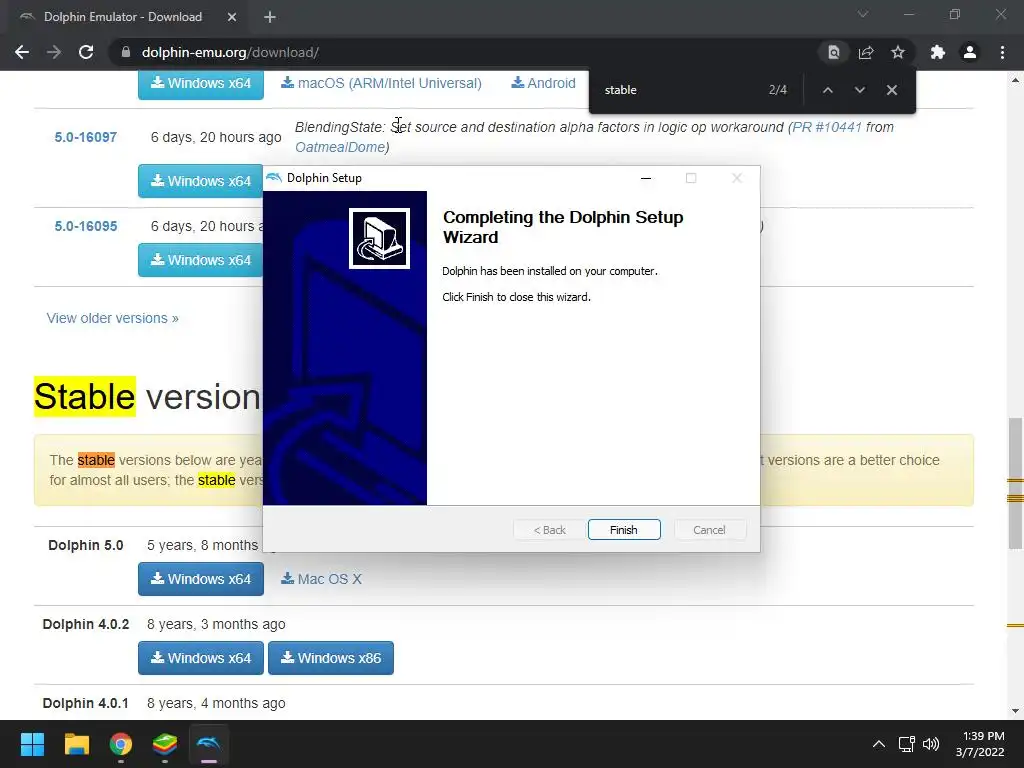Open macOS (ARM/Intel Universal) download link
The width and height of the screenshot is (1024, 768).
(381, 83)
